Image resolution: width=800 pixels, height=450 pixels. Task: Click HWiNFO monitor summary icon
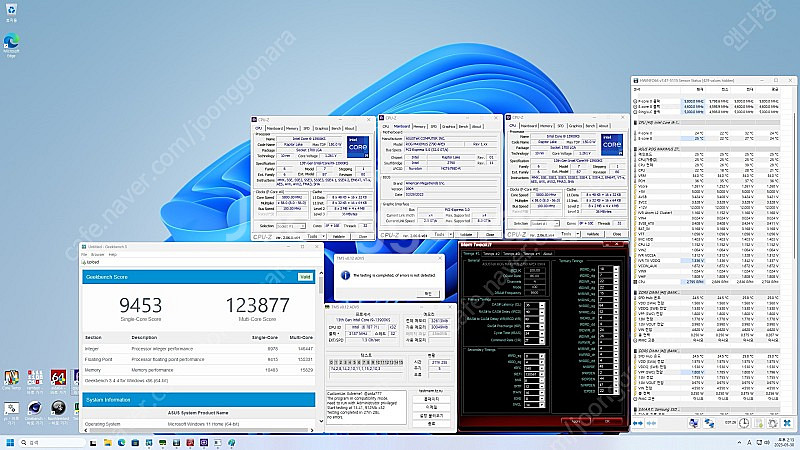[693, 423]
